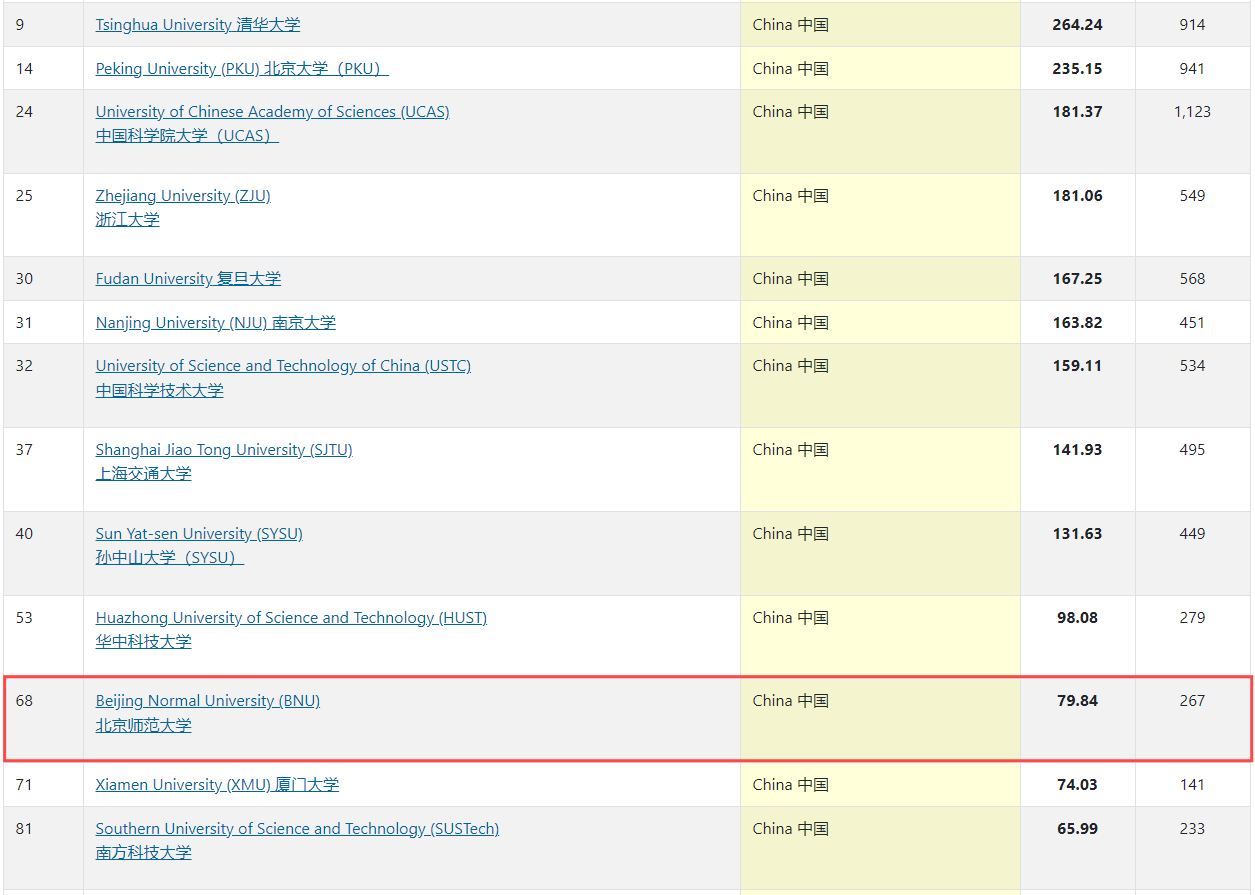Click the count cell 451

pyautogui.click(x=1192, y=323)
